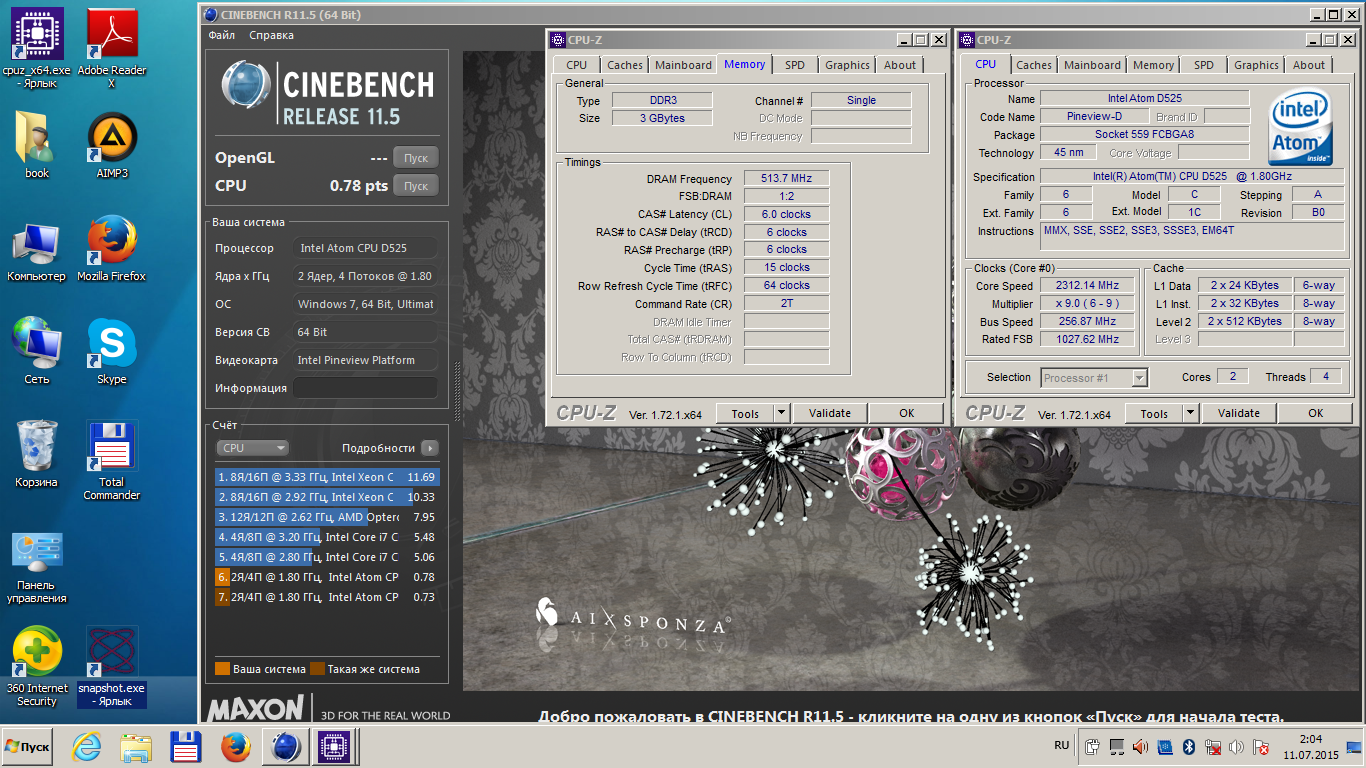Switch to Memory tab in right CPU-Z window
This screenshot has height=768, width=1366.
[1153, 65]
